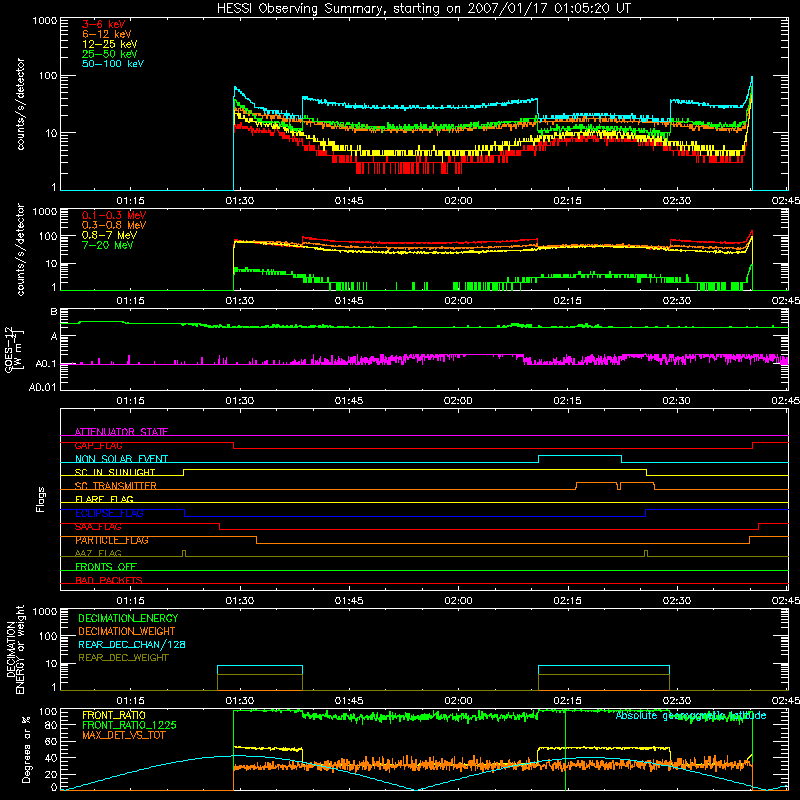800x800 pixels.
Task: Click the cyan REAR_DEC_CHAN box near 01:30
Action: pyautogui.click(x=260, y=678)
